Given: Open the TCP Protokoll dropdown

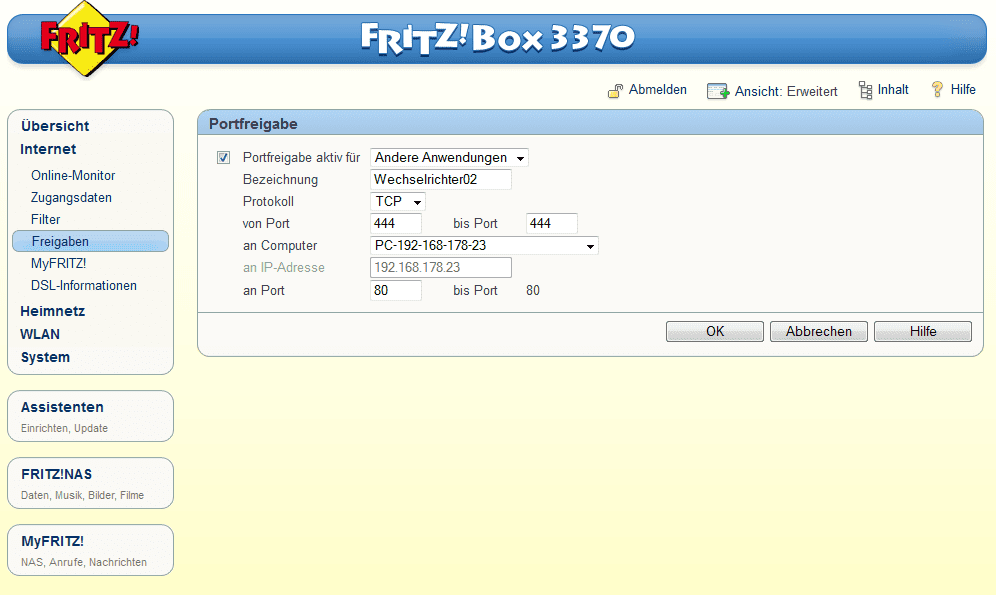Looking at the screenshot, I should (398, 201).
